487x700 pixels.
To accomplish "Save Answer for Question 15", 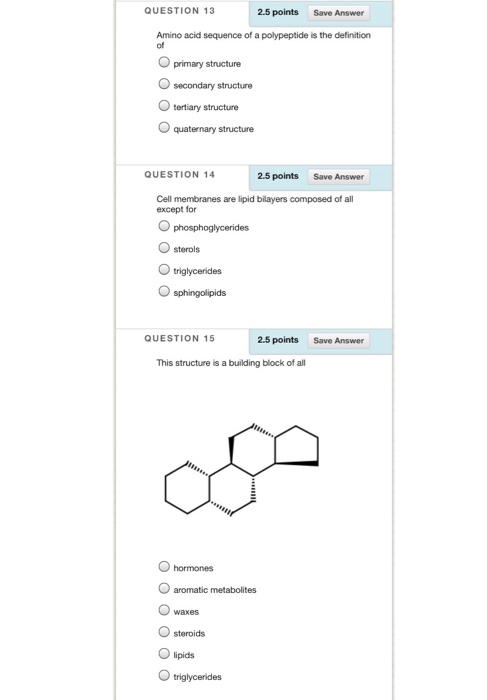I will (338, 341).
